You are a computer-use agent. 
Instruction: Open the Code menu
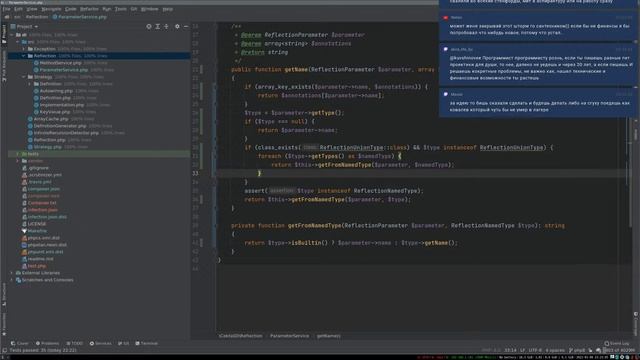click(x=71, y=9)
